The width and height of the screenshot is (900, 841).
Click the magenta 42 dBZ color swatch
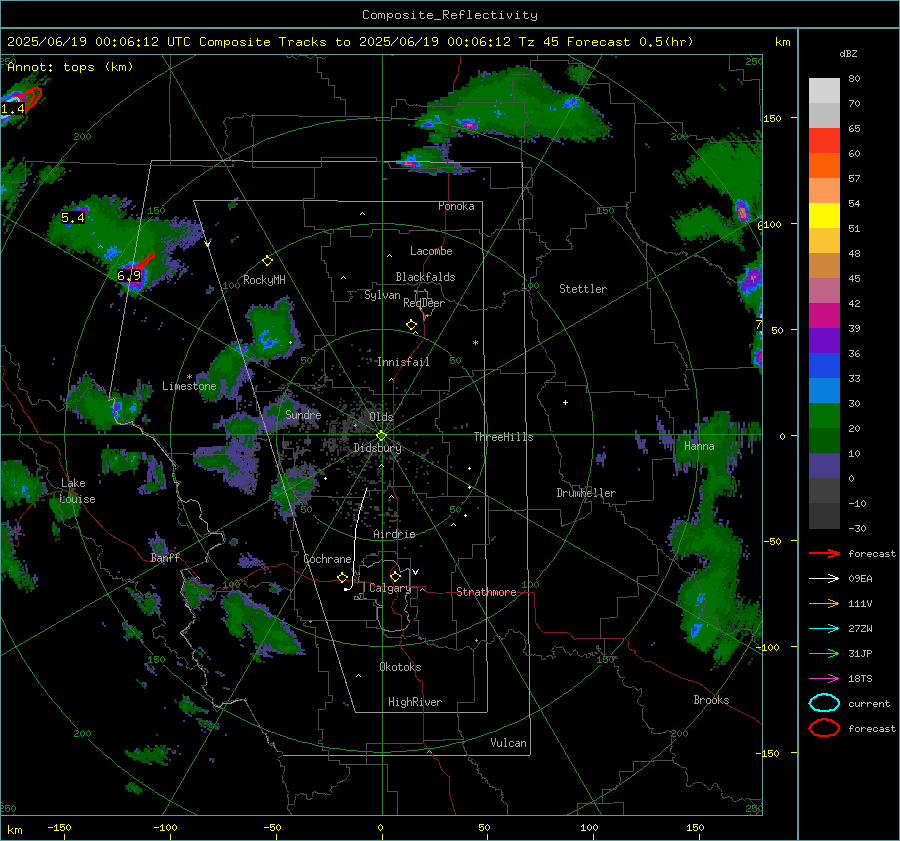click(x=824, y=316)
